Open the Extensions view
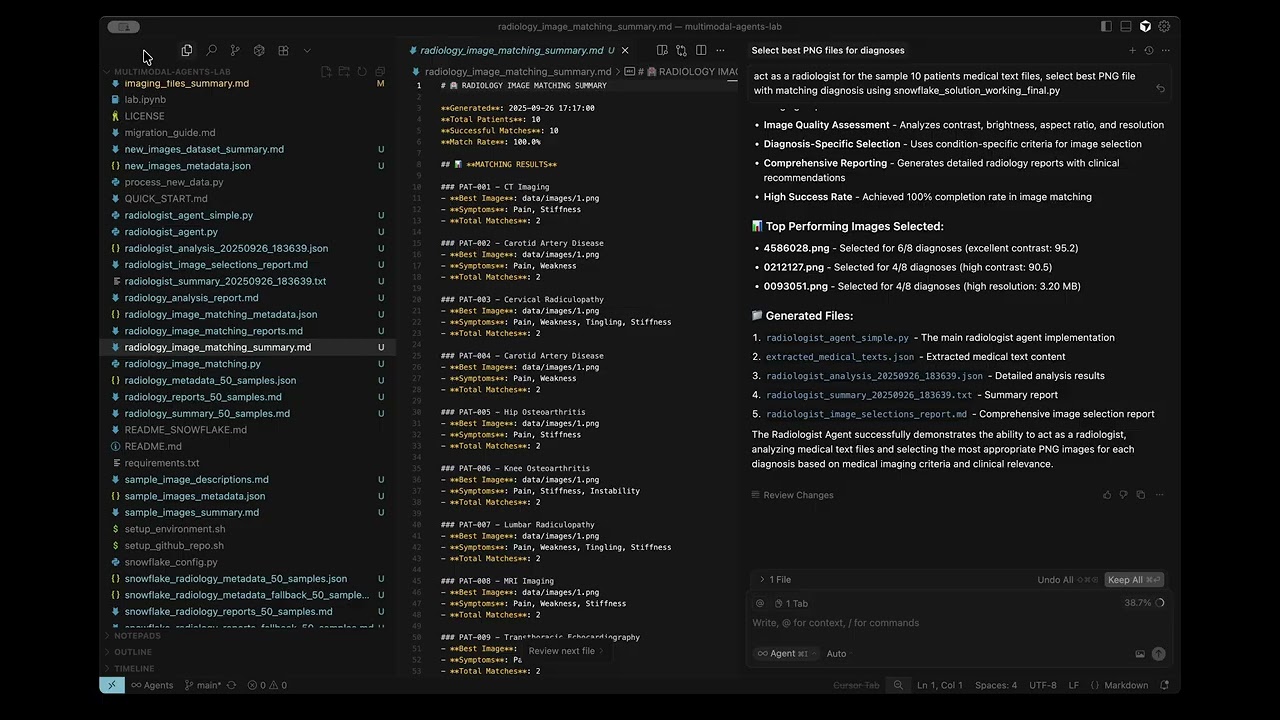1280x720 pixels. click(283, 50)
